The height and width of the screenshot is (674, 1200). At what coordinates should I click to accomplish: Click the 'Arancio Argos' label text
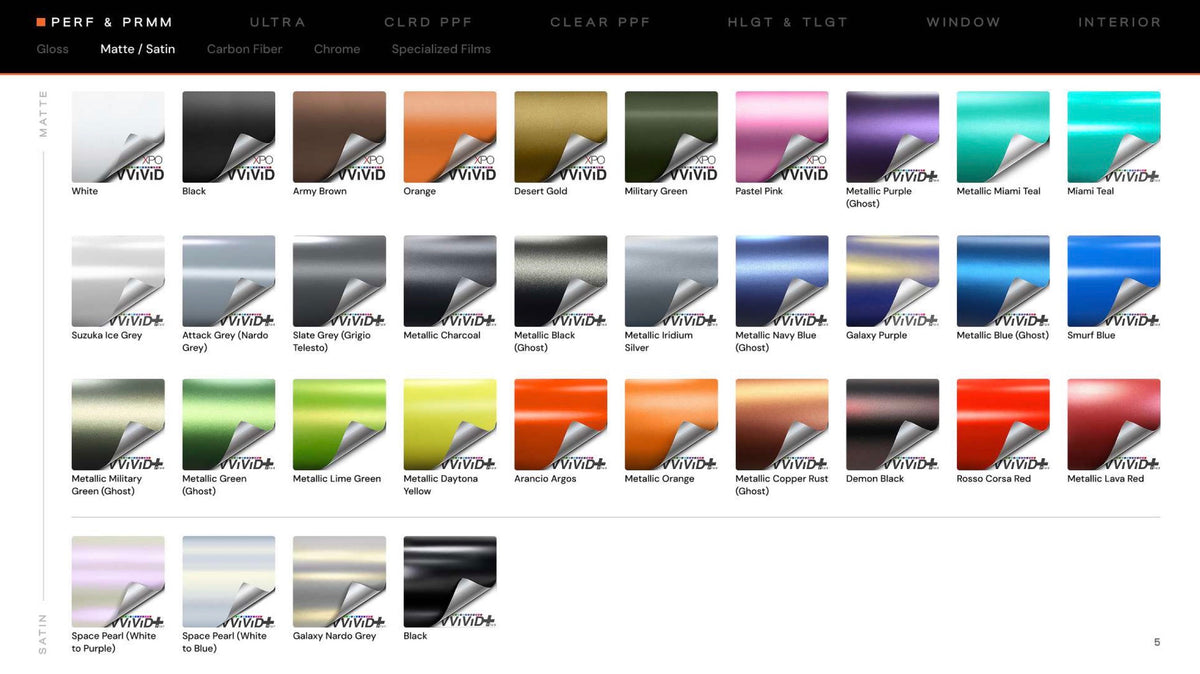click(546, 479)
